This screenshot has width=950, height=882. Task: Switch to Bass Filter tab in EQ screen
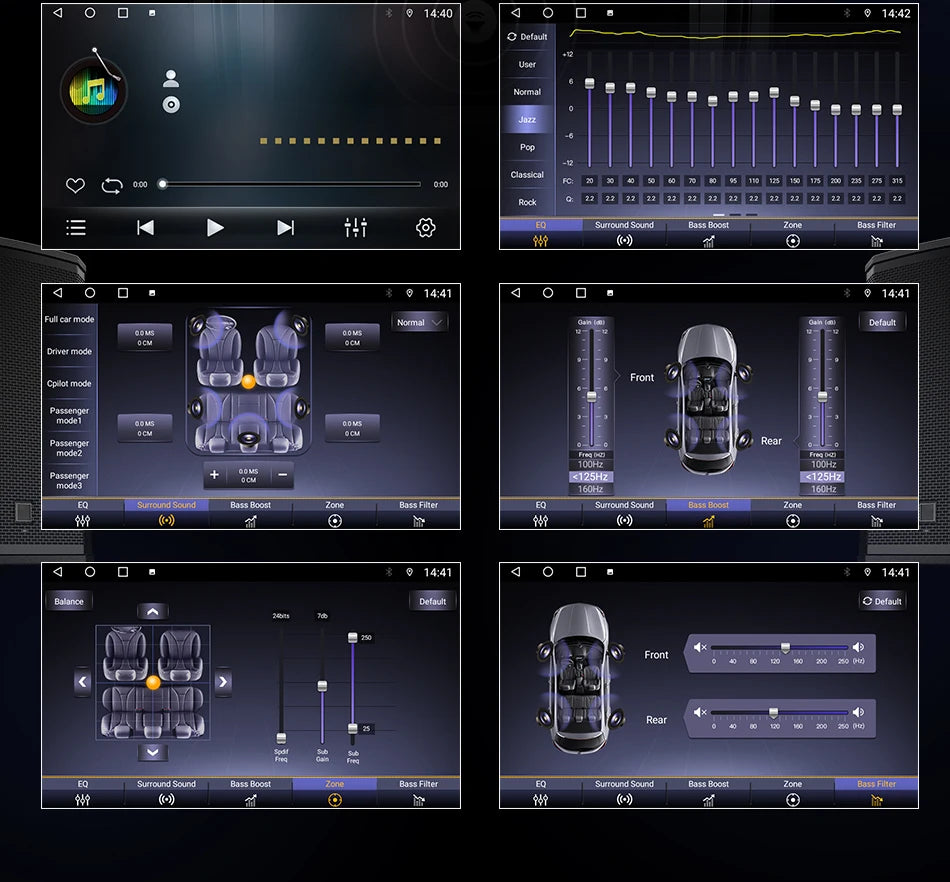876,233
